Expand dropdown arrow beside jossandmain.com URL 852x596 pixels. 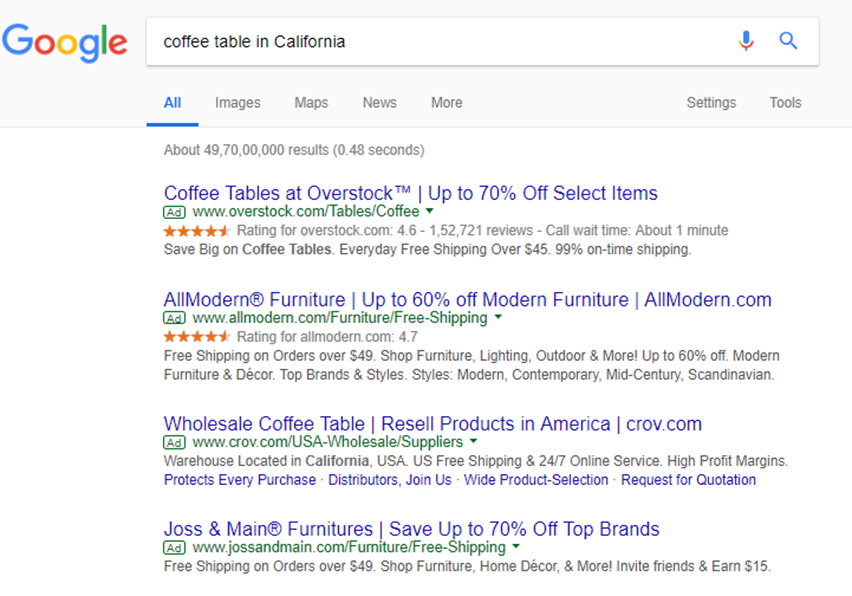click(516, 546)
